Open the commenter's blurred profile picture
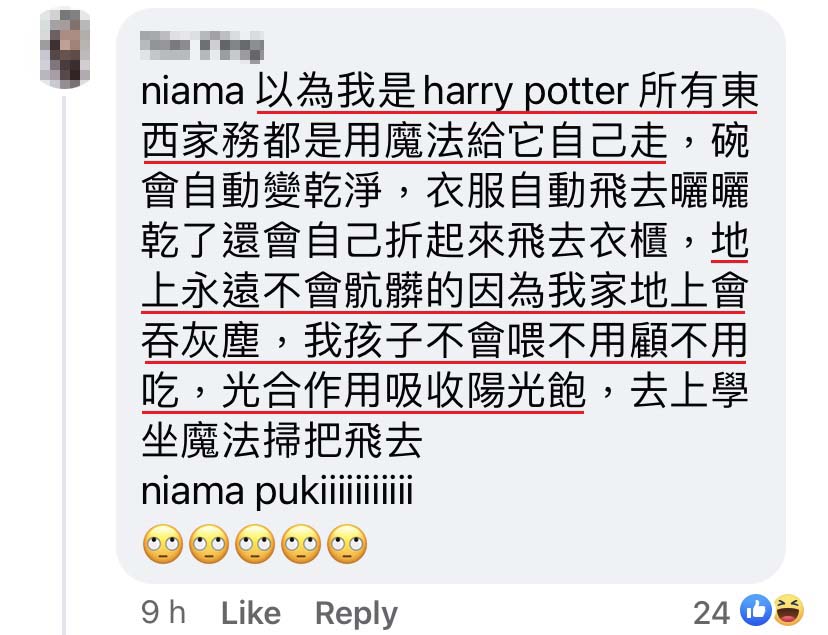 tap(65, 48)
